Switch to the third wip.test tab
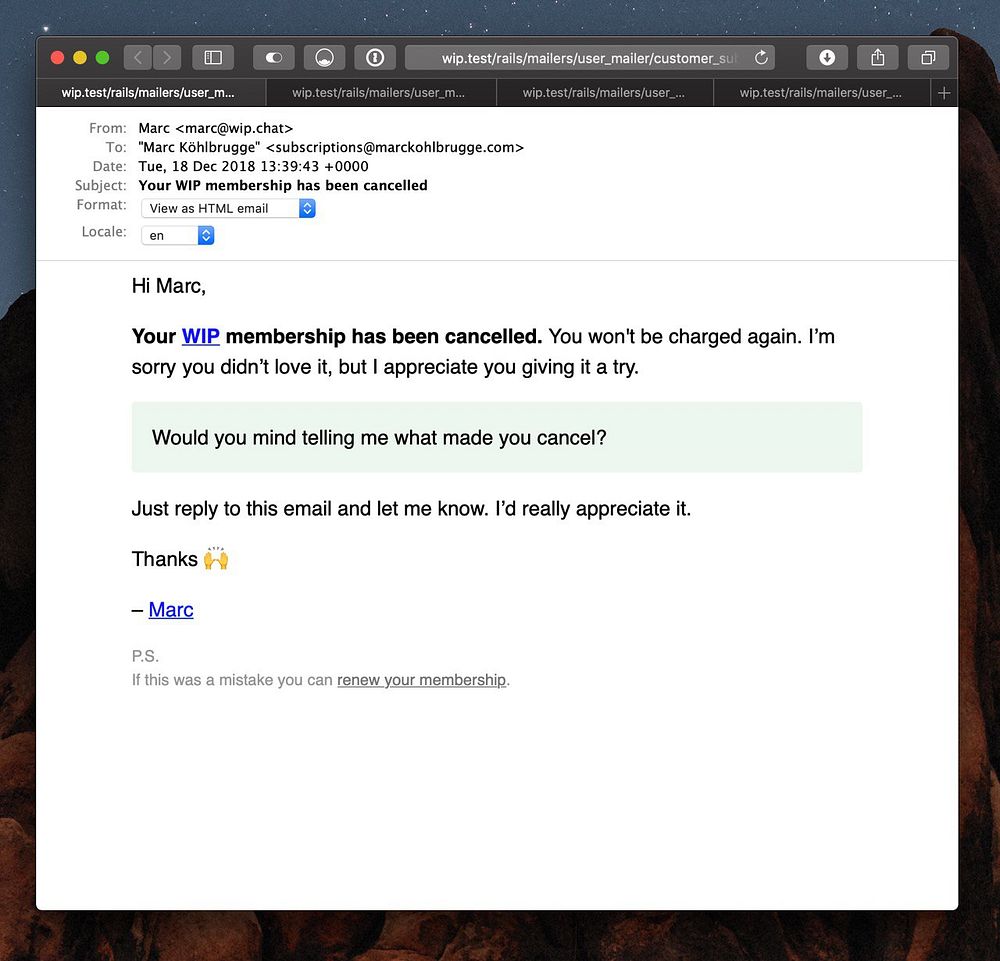 point(605,93)
